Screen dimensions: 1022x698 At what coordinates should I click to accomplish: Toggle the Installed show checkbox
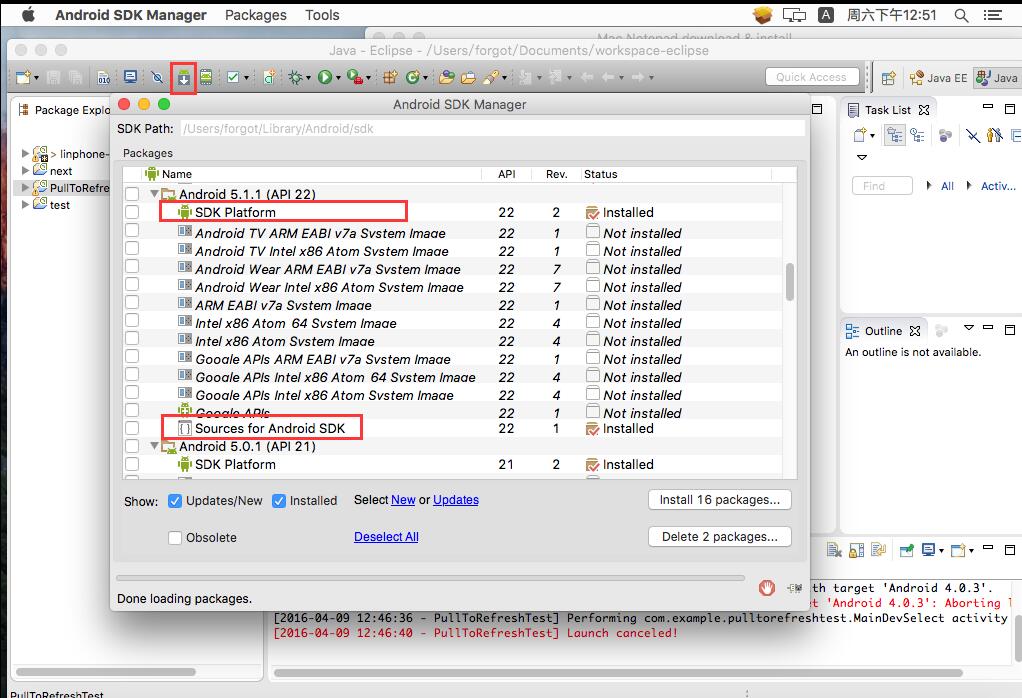pyautogui.click(x=279, y=501)
